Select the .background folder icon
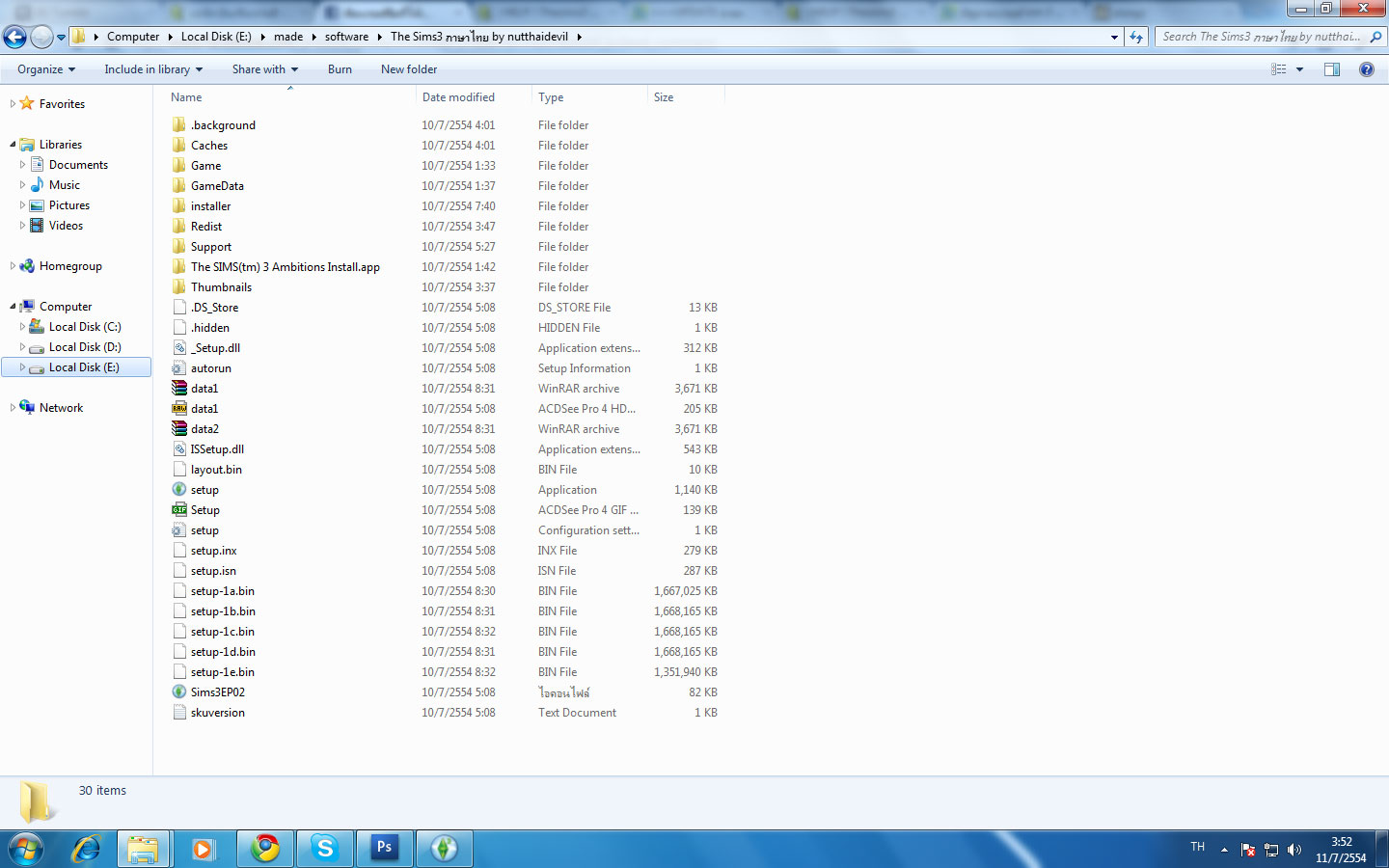This screenshot has width=1389, height=868. tap(179, 125)
